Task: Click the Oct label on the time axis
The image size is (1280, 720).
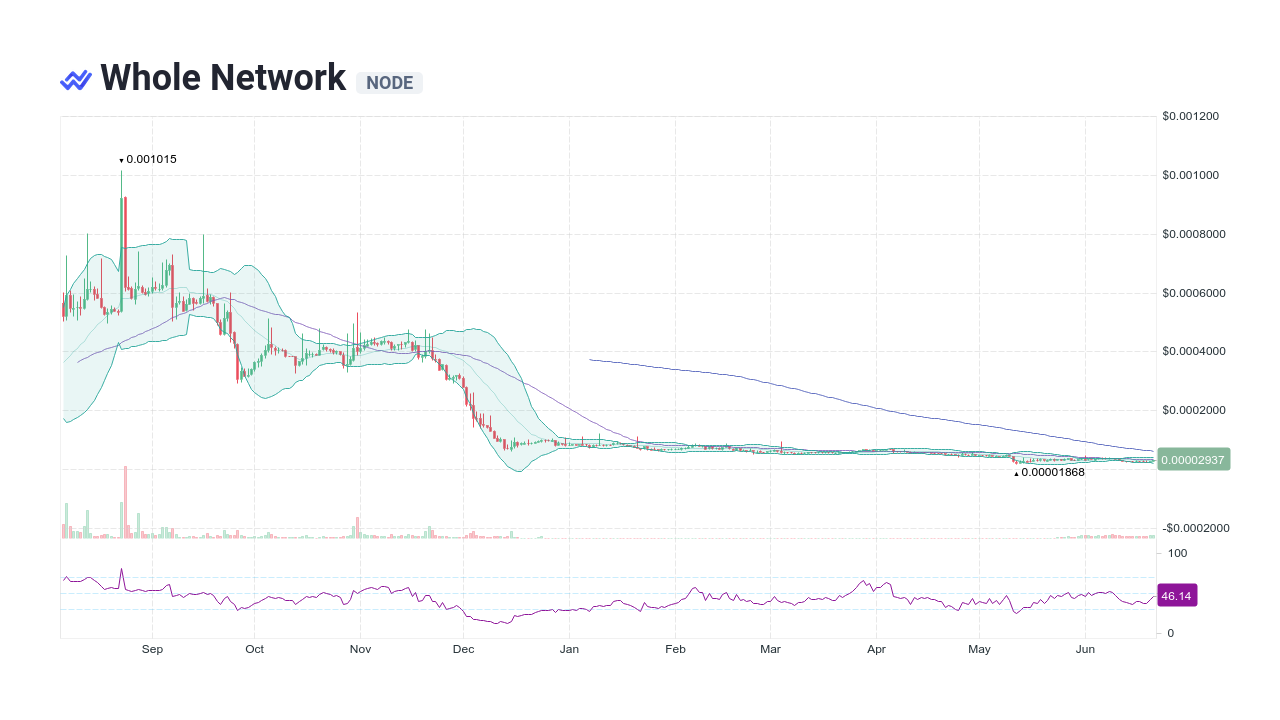Action: (254, 649)
